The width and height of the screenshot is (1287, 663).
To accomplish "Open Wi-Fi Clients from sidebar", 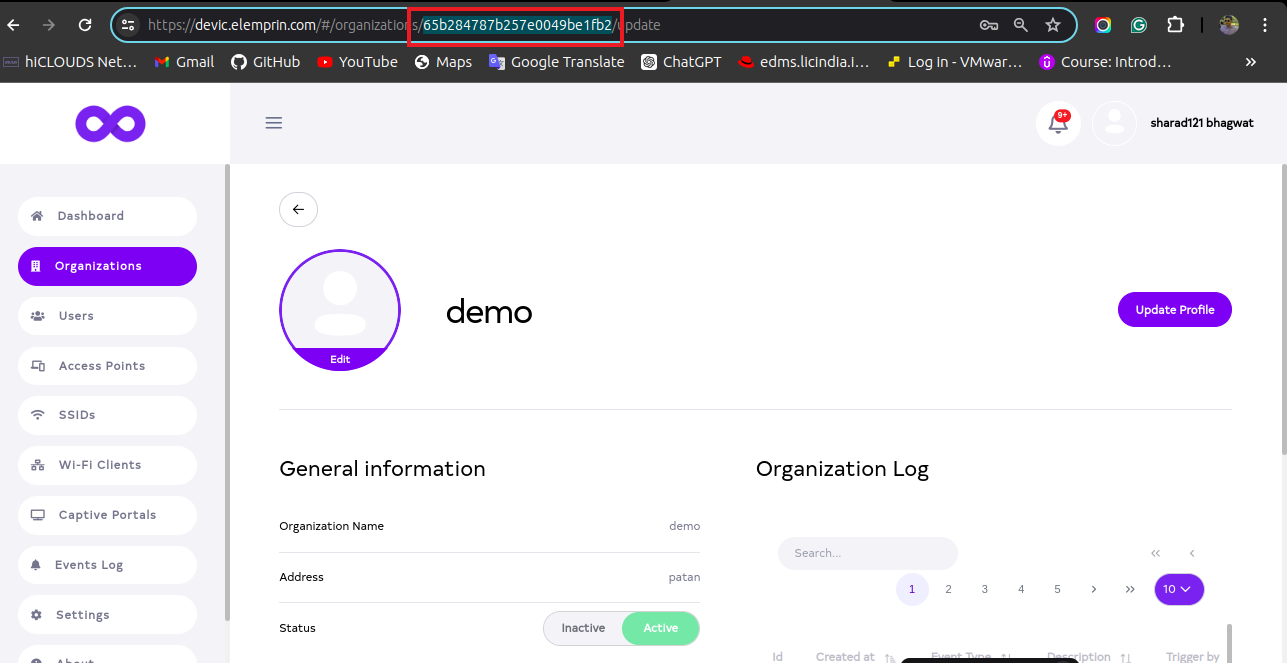I will coord(100,465).
